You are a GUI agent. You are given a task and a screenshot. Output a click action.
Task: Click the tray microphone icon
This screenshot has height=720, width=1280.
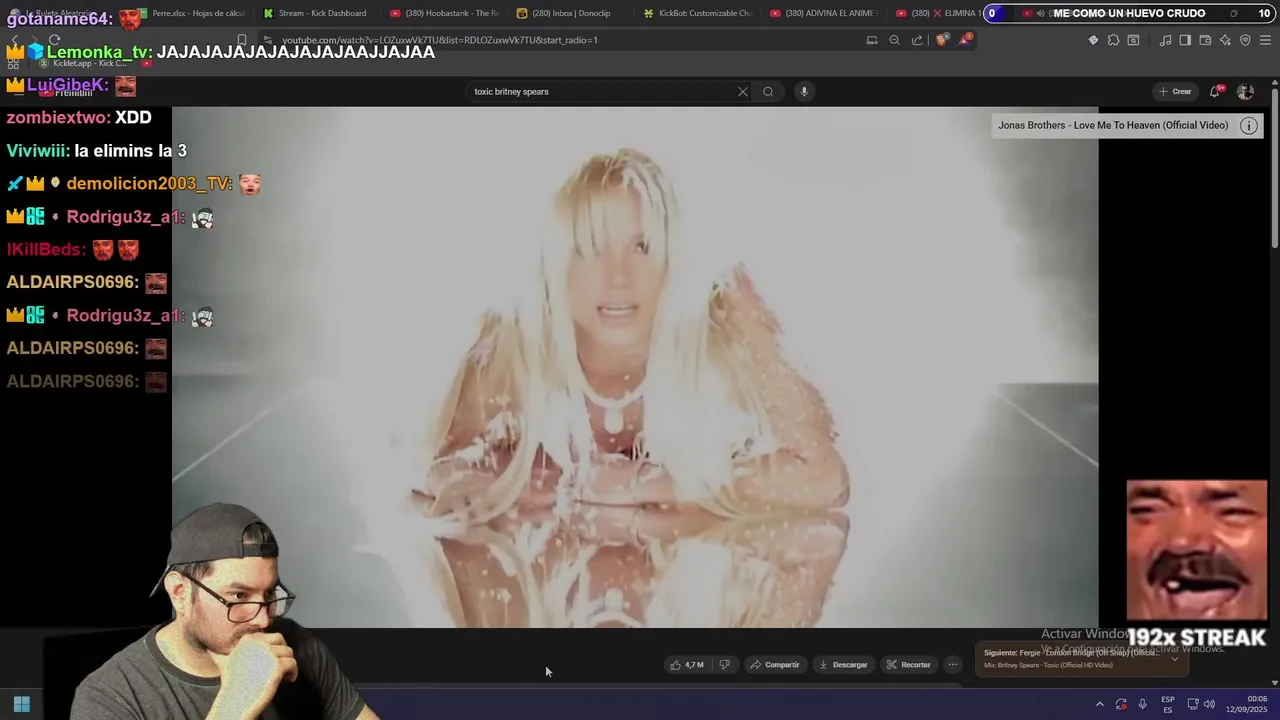tap(1143, 704)
